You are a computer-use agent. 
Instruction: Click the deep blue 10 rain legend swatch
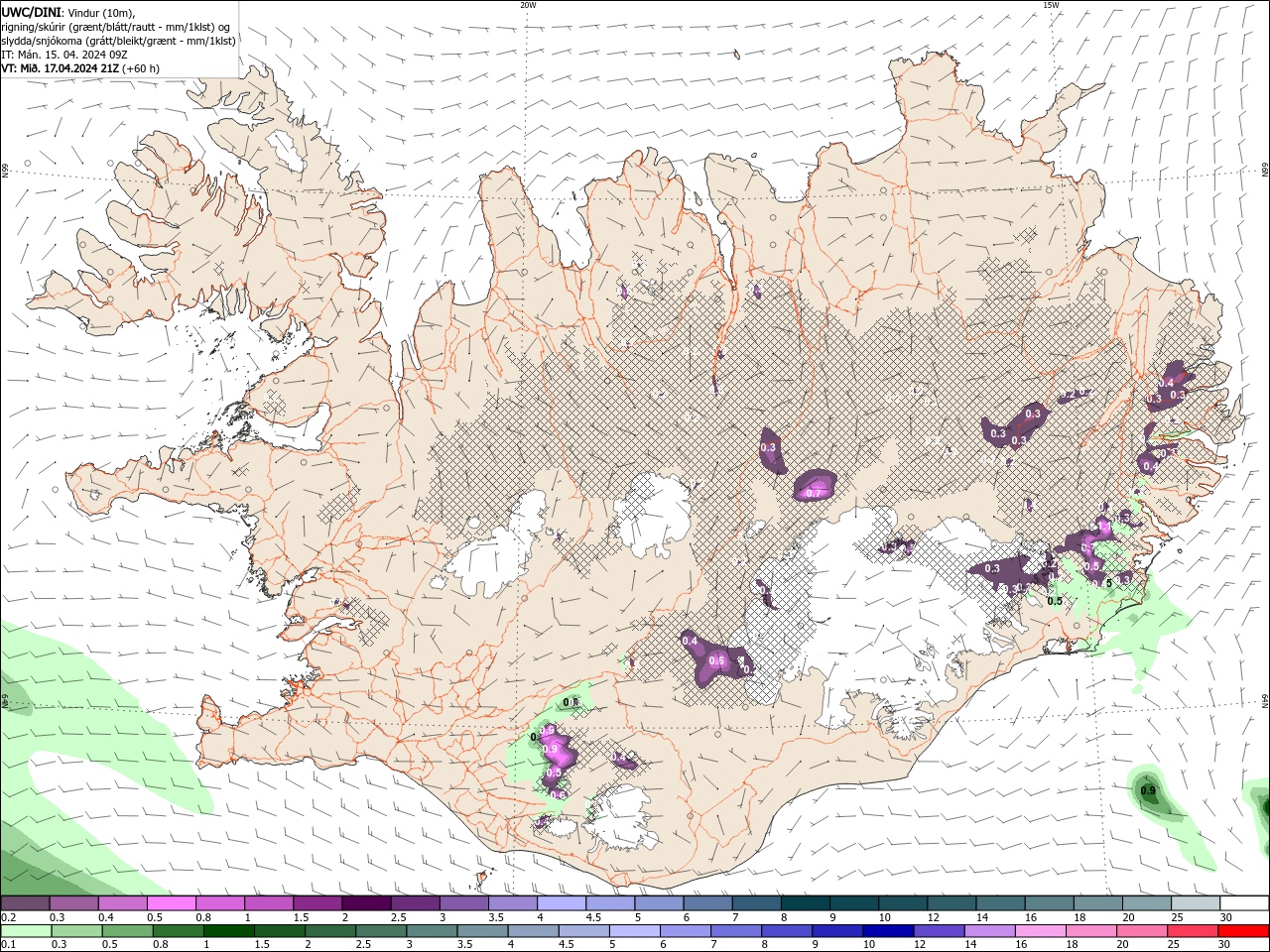(888, 931)
